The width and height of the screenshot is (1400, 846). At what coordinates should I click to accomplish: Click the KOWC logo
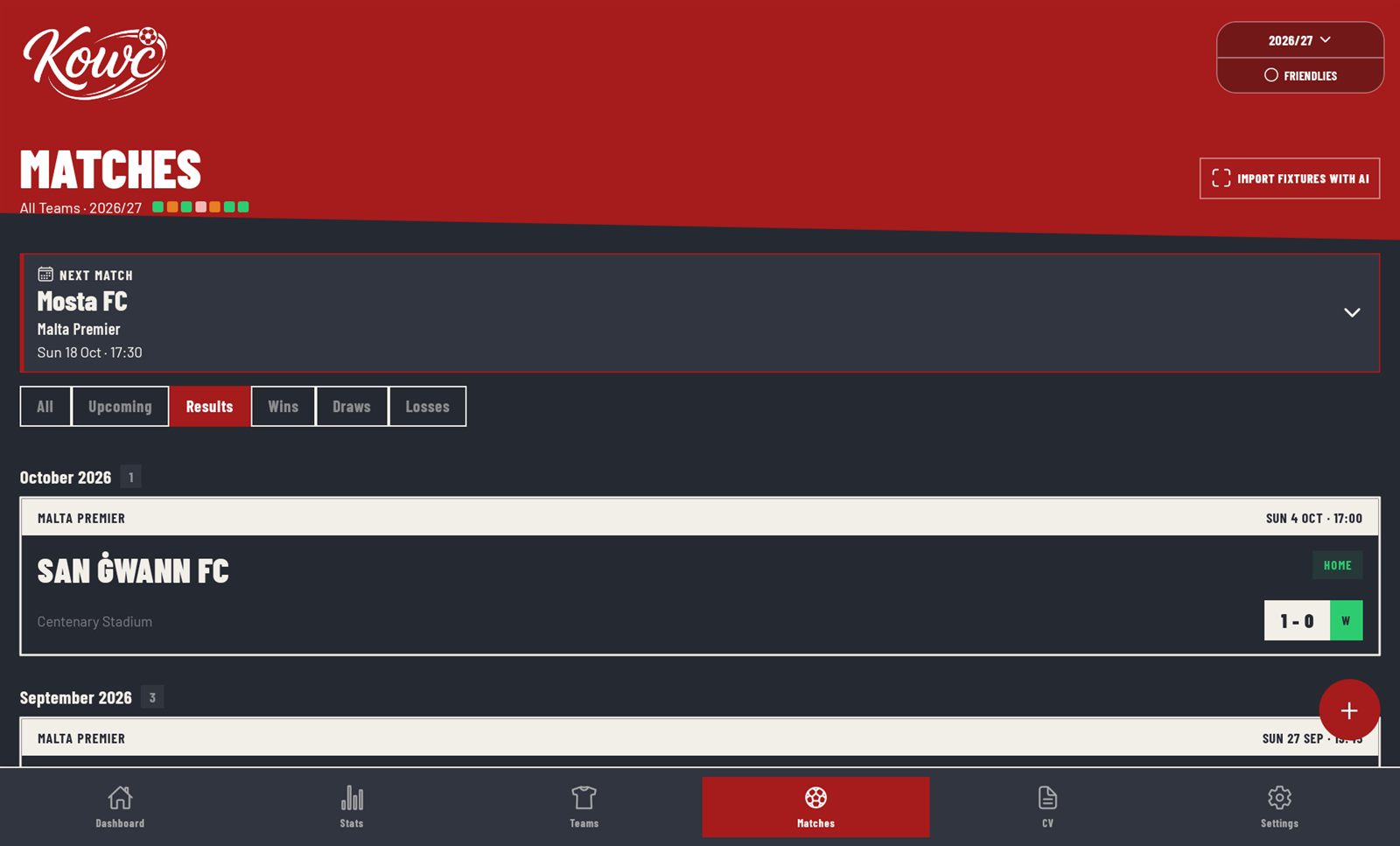[94, 62]
